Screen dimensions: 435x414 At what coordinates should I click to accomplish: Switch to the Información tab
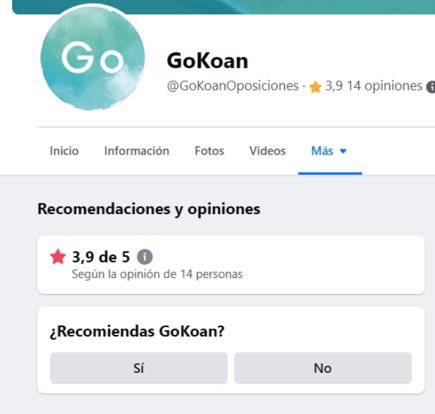(137, 151)
